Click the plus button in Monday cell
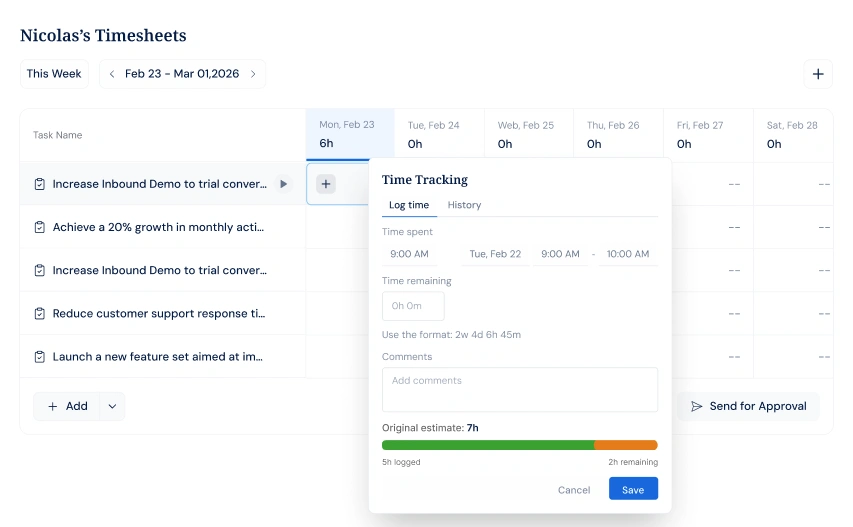Image resolution: width=853 pixels, height=527 pixels. coord(326,184)
